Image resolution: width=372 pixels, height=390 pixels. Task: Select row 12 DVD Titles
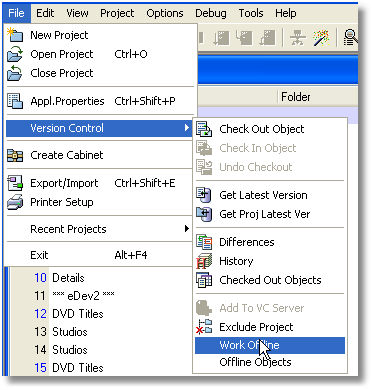[69, 314]
